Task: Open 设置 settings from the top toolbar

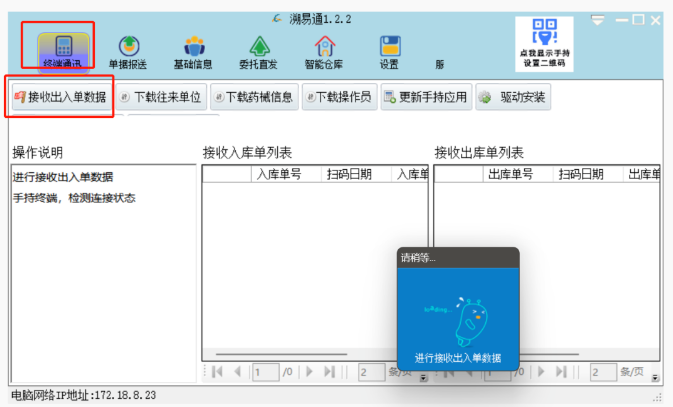Action: (389, 50)
